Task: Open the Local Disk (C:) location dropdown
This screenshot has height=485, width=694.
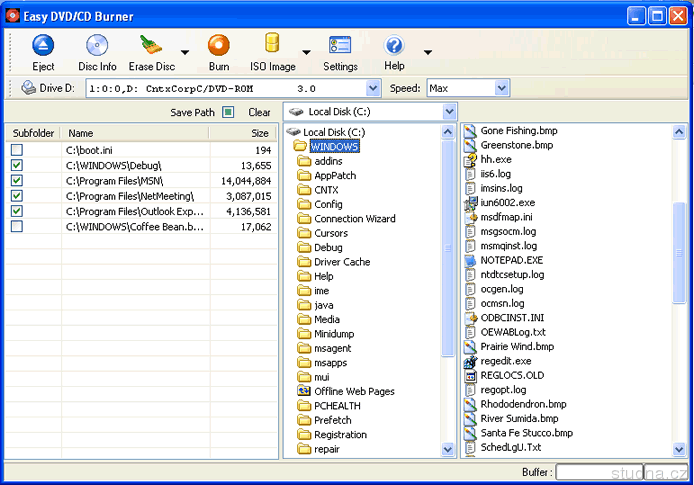Action: click(449, 112)
